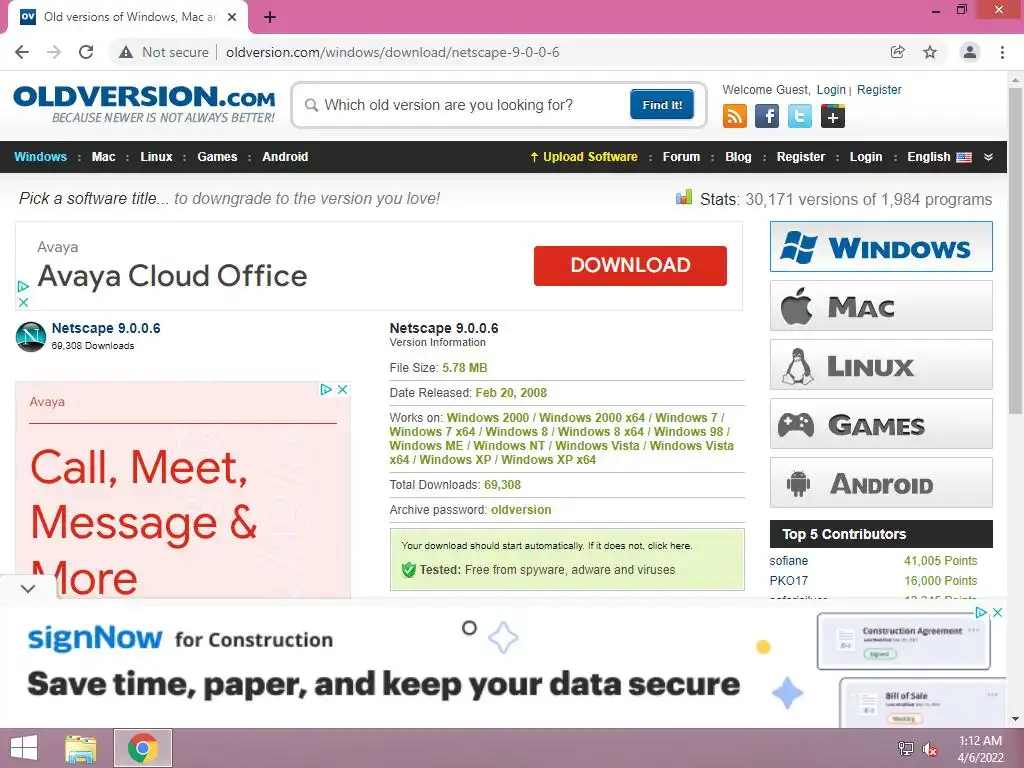Click Upload Software in nav bar
The width and height of the screenshot is (1024, 768).
coord(584,157)
